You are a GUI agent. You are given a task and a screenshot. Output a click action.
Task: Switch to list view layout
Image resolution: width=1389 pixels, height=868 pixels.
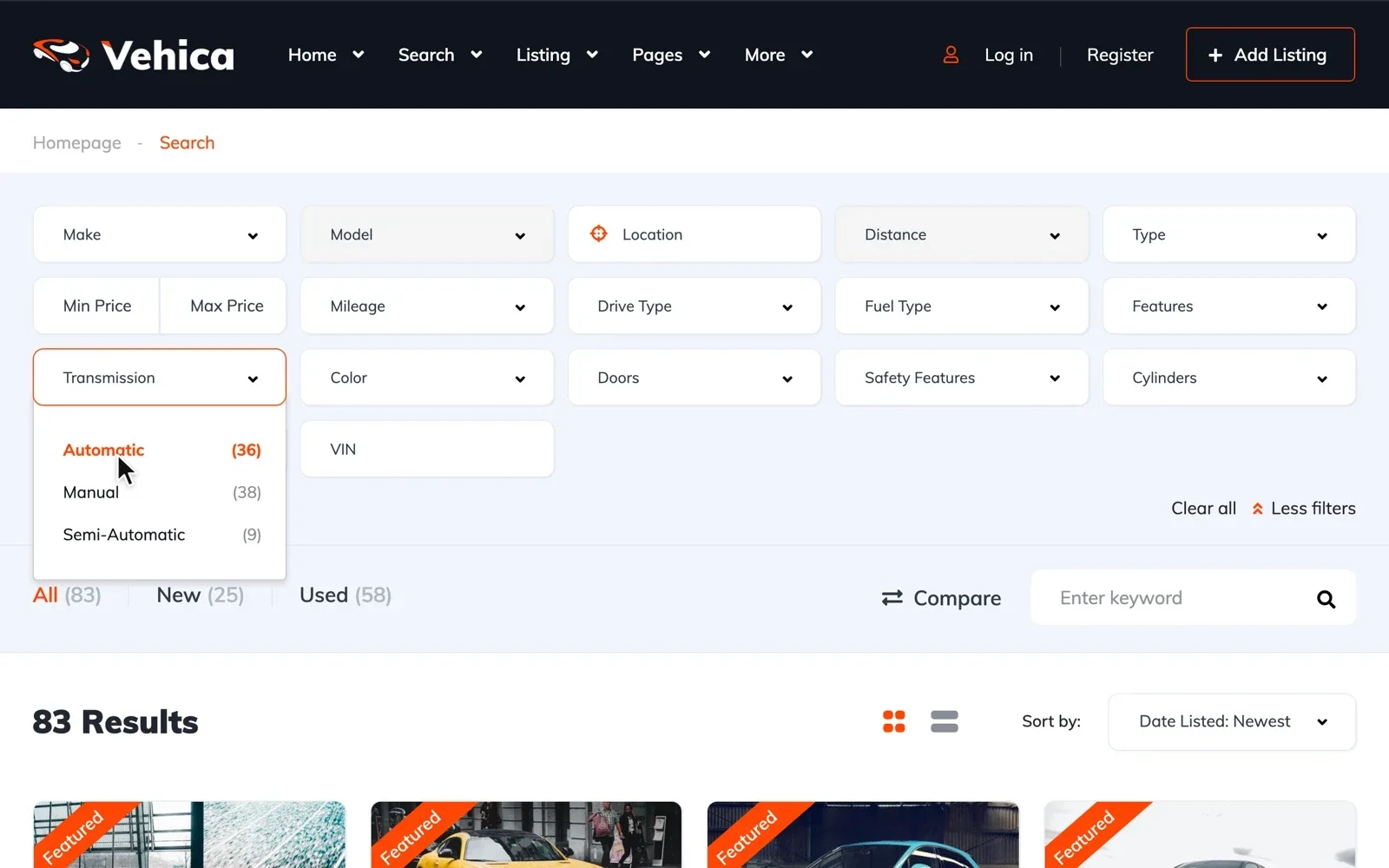click(945, 721)
